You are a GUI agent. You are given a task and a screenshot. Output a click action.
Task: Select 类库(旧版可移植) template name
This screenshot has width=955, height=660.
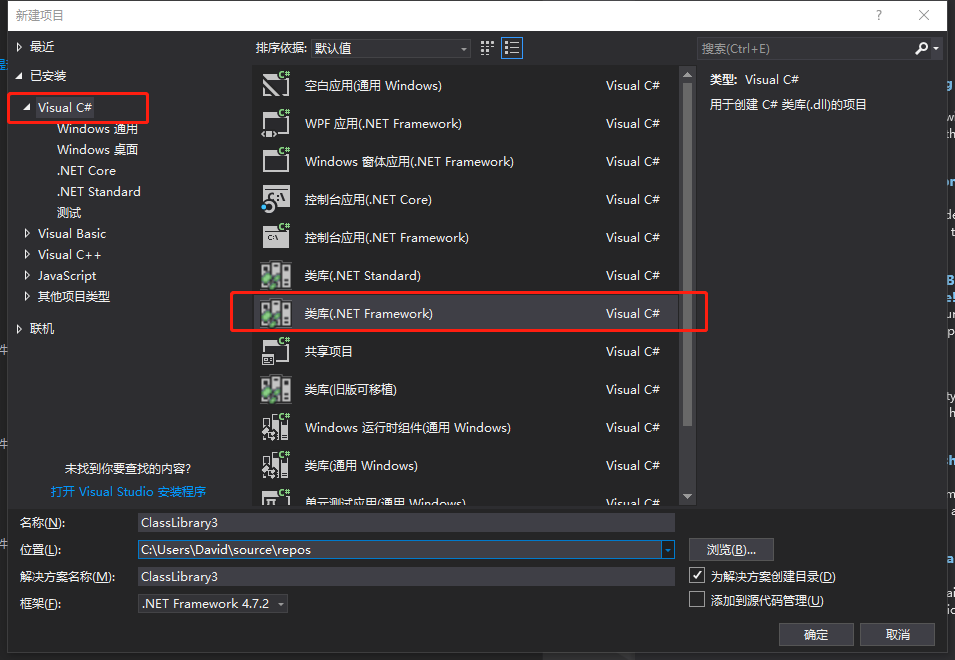click(351, 390)
